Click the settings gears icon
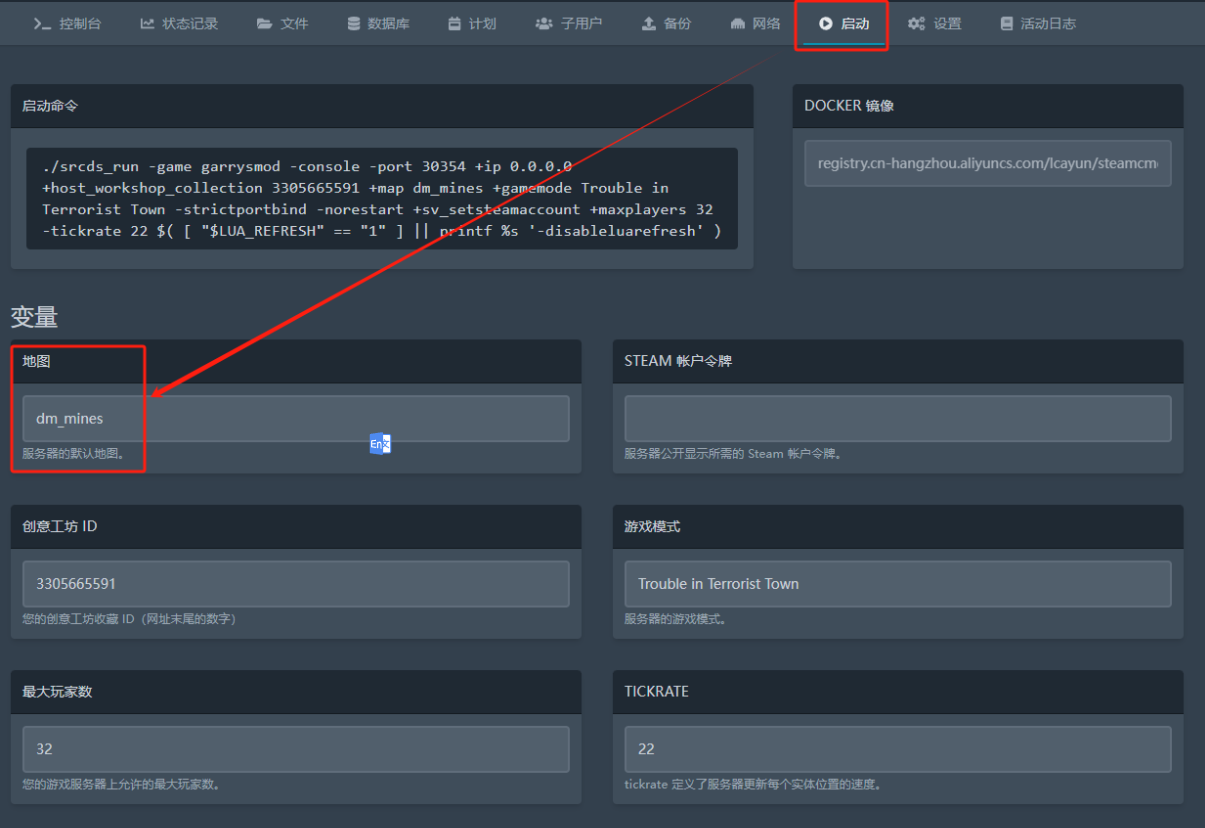The height and width of the screenshot is (828, 1205). (x=916, y=24)
